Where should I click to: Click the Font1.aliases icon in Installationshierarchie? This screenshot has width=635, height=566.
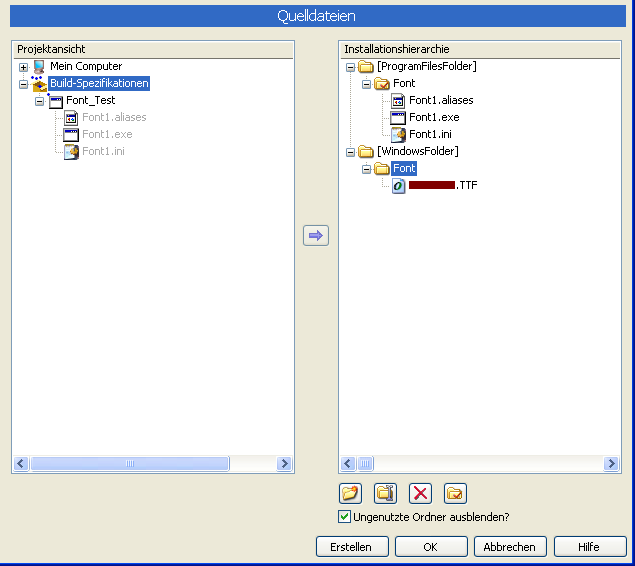(398, 101)
